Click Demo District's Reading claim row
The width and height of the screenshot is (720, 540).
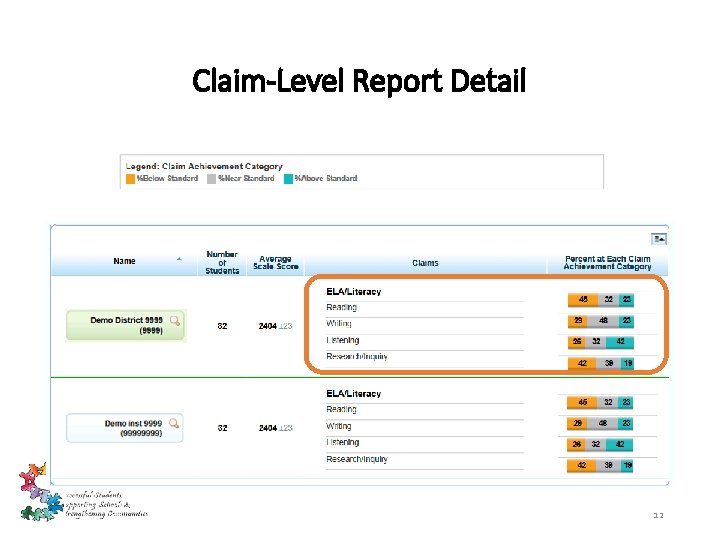click(425, 308)
